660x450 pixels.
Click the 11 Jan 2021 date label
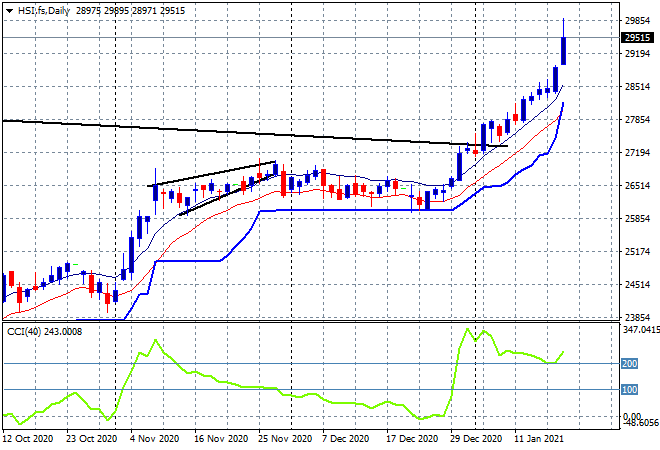(539, 439)
